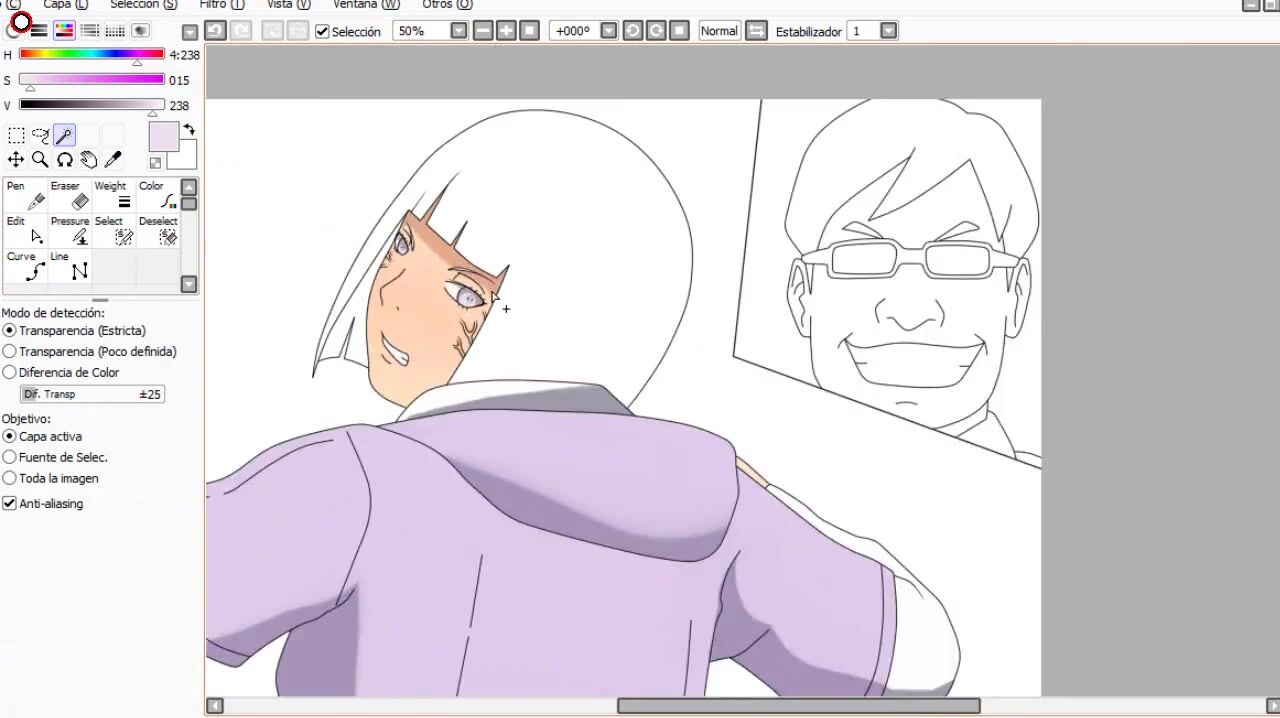Expand the Estabilizador value dropdown
Screen dimensions: 1280x718
click(888, 31)
